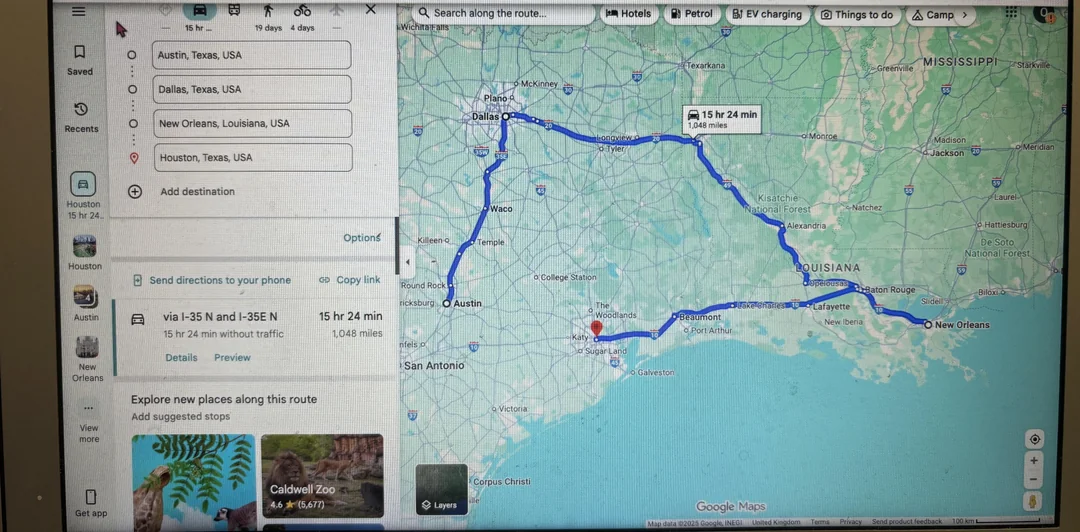Viewport: 1080px width, 532px height.
Task: Open the hamburger main menu
Action: click(79, 11)
